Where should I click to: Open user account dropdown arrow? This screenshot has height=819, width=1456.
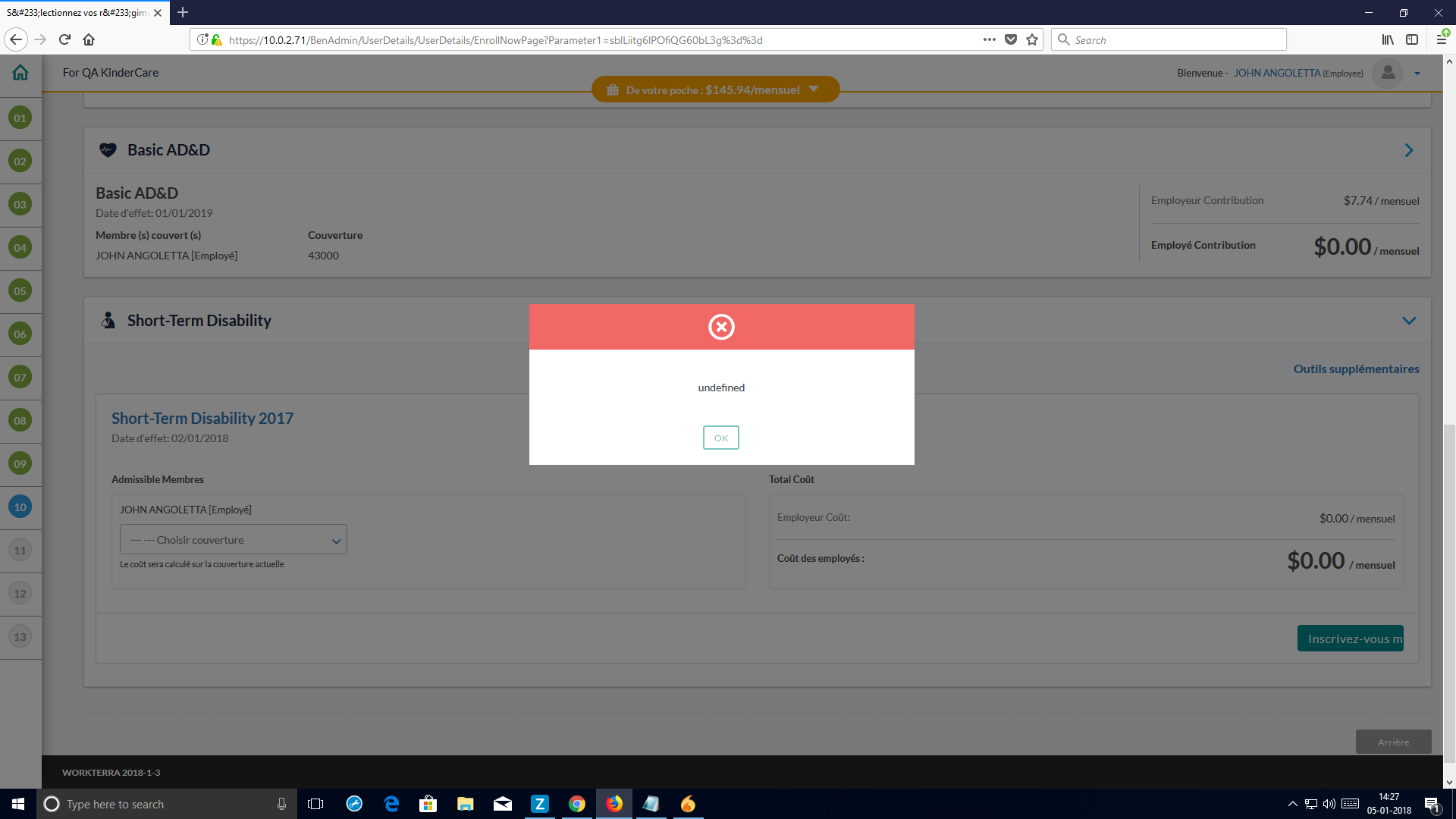pyautogui.click(x=1417, y=74)
